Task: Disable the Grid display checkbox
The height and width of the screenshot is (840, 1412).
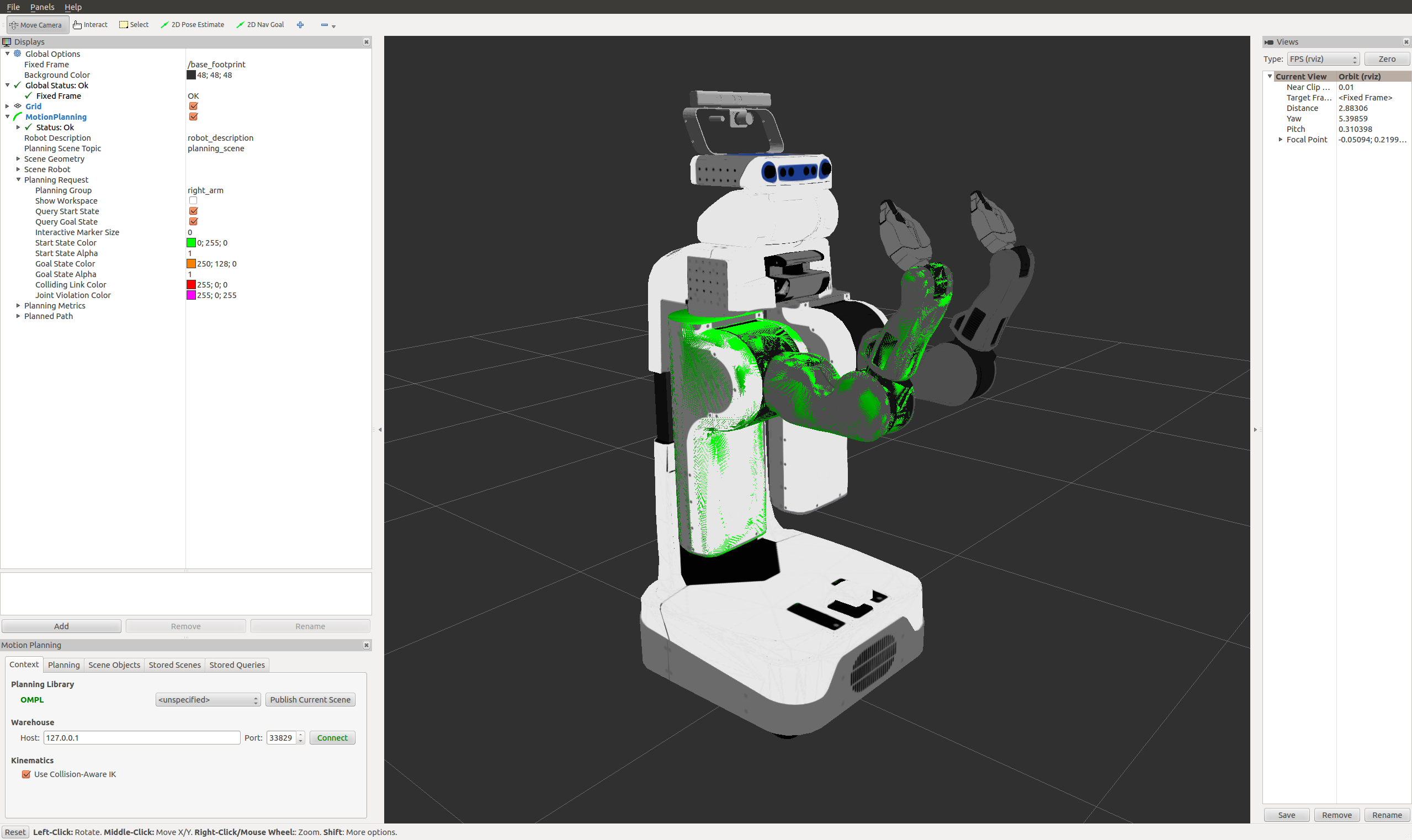Action: point(193,107)
